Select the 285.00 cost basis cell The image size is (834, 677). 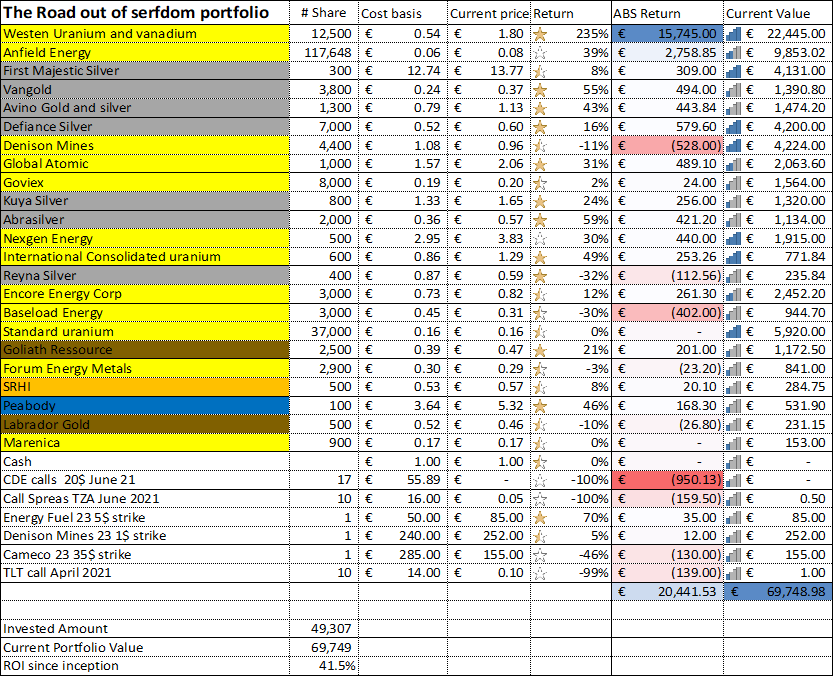coord(403,555)
